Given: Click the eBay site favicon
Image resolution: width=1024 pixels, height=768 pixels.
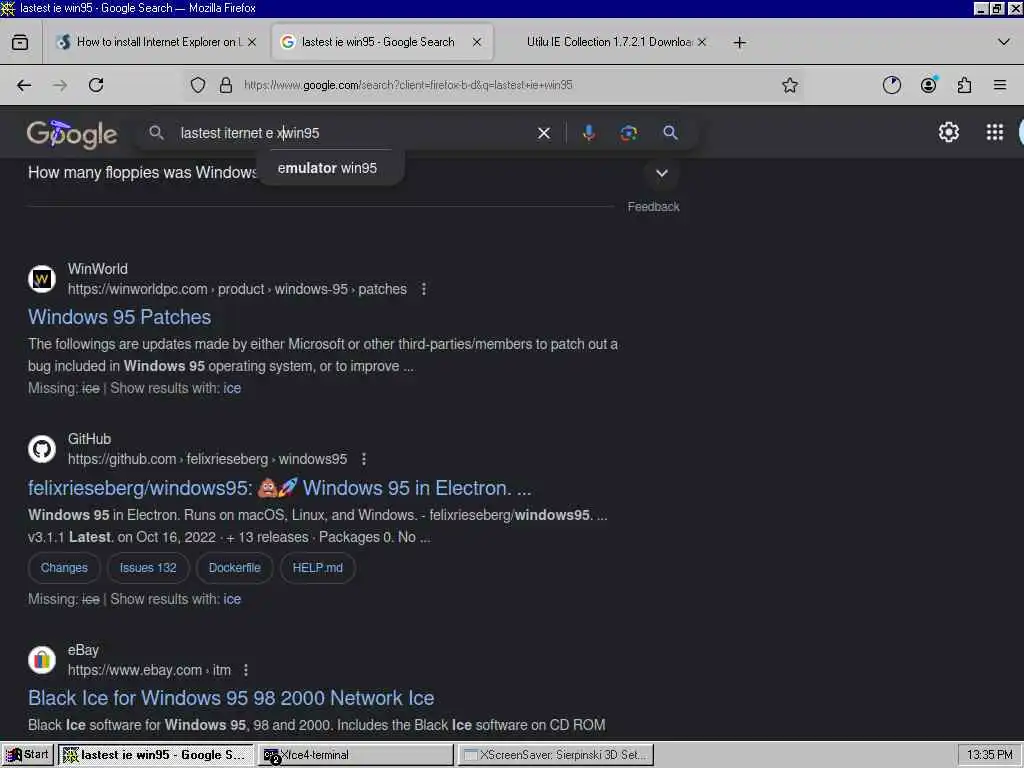Looking at the screenshot, I should coord(42,660).
